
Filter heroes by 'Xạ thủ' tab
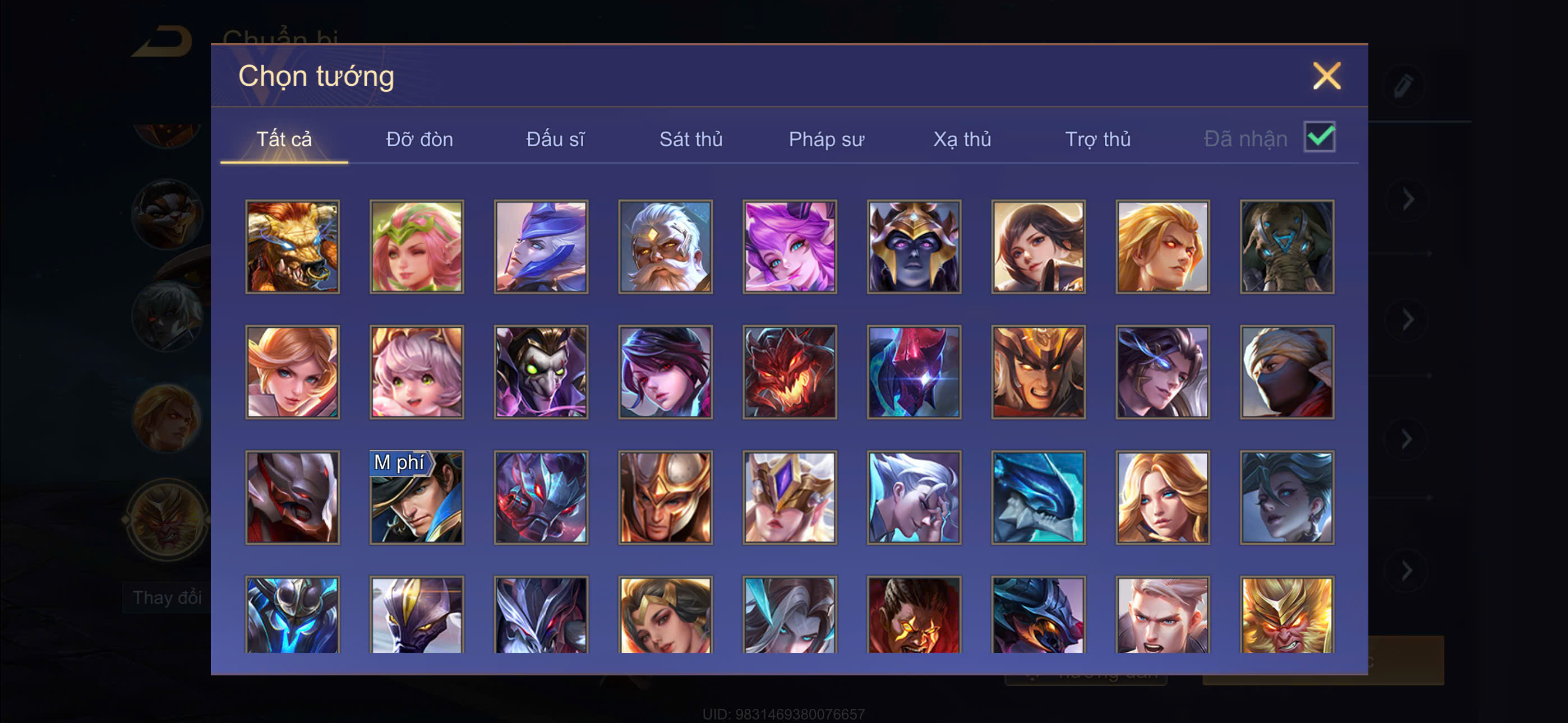point(962,140)
